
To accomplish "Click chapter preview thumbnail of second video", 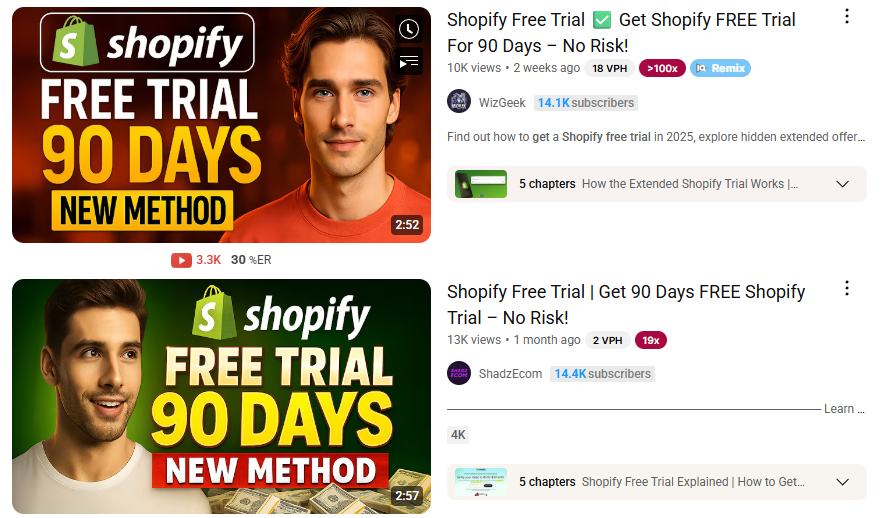I will click(x=481, y=482).
